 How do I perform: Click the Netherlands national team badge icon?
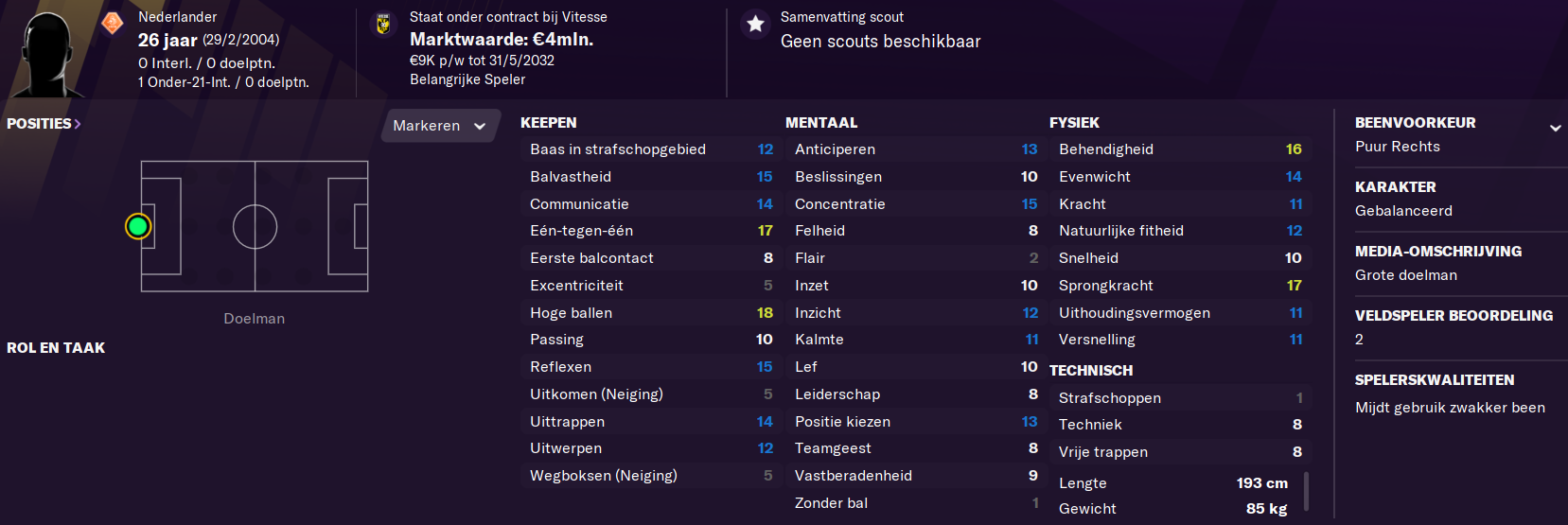click(113, 22)
